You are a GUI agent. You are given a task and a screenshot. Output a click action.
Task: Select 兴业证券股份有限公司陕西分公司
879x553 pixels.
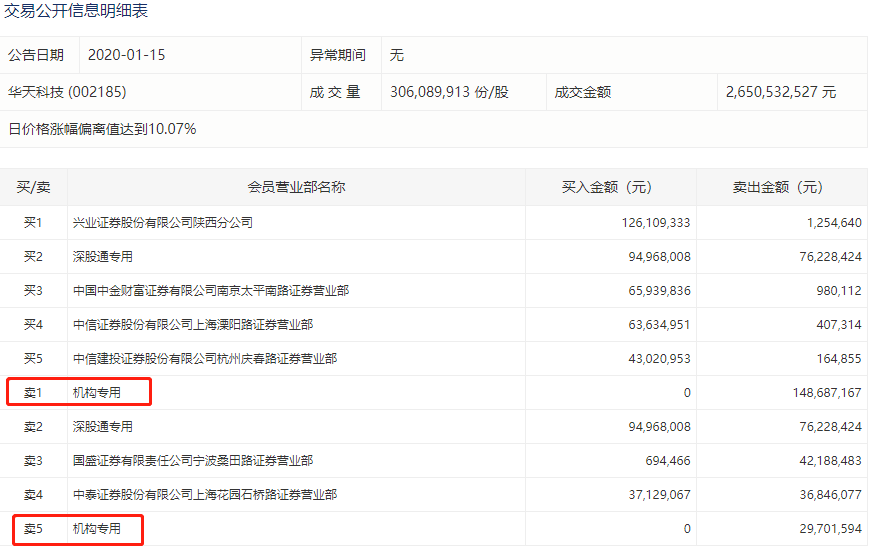pos(163,223)
